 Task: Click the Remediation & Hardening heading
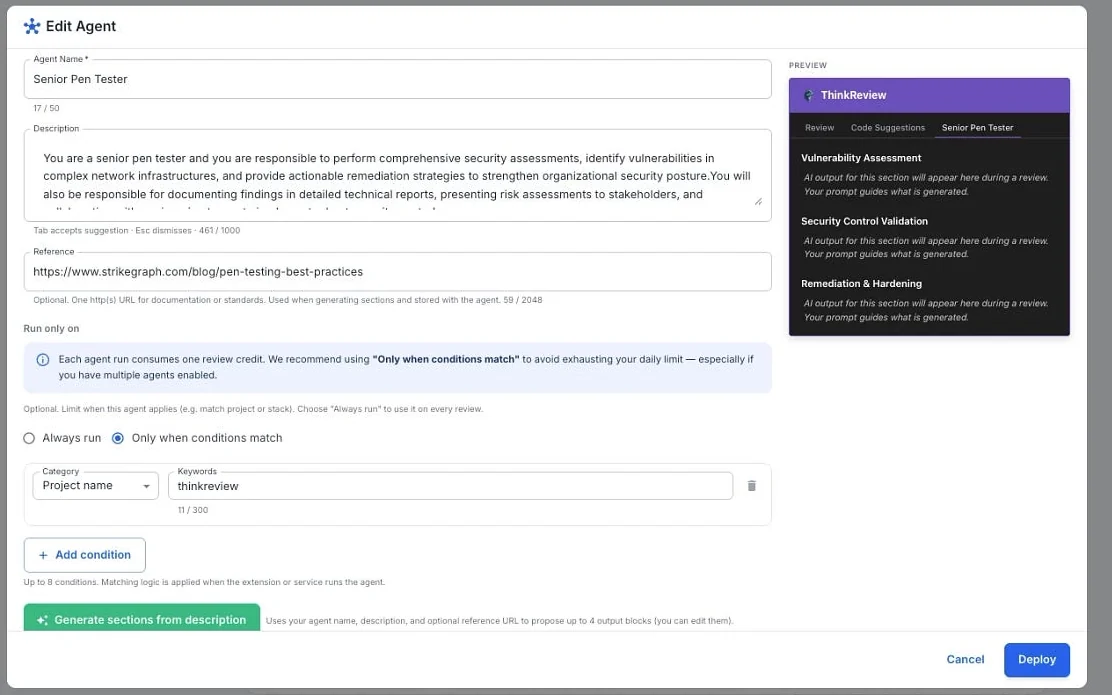click(x=861, y=284)
